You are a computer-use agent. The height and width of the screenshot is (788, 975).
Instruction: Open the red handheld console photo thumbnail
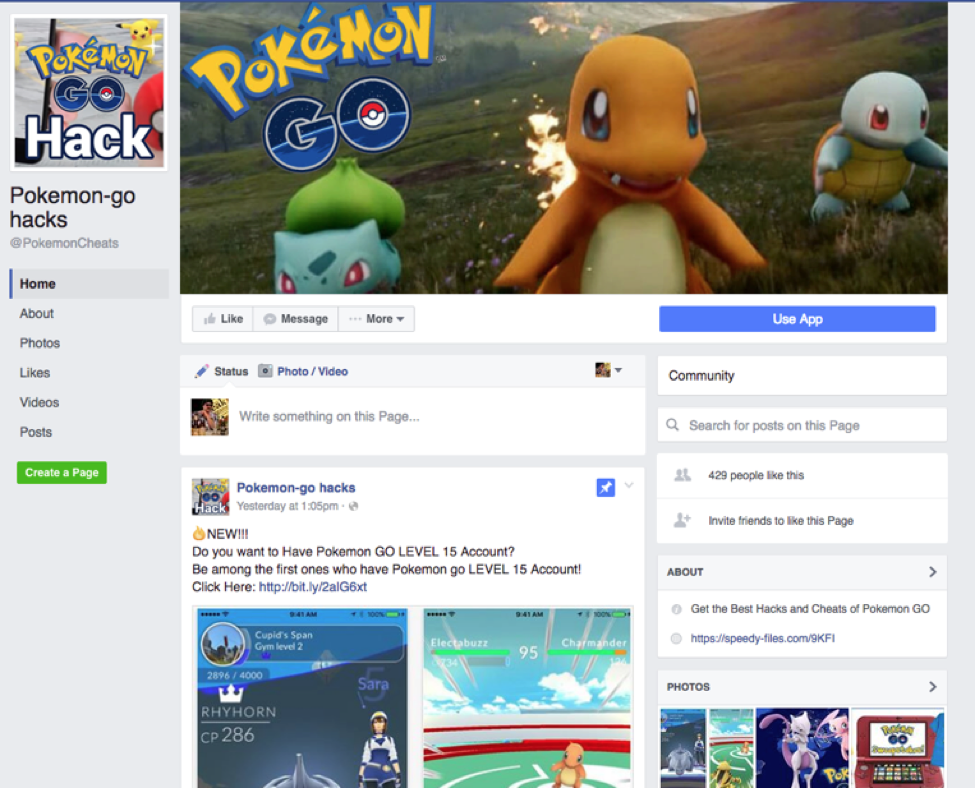coord(898,748)
